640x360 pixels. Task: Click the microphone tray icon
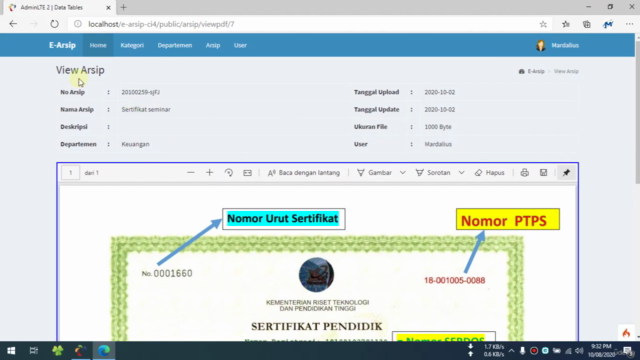[522, 351]
